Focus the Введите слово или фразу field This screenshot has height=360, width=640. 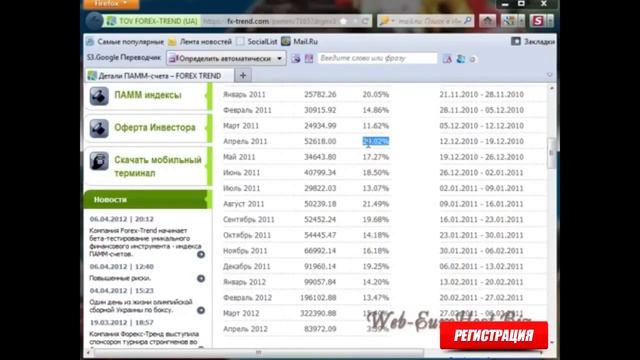[x=377, y=58]
